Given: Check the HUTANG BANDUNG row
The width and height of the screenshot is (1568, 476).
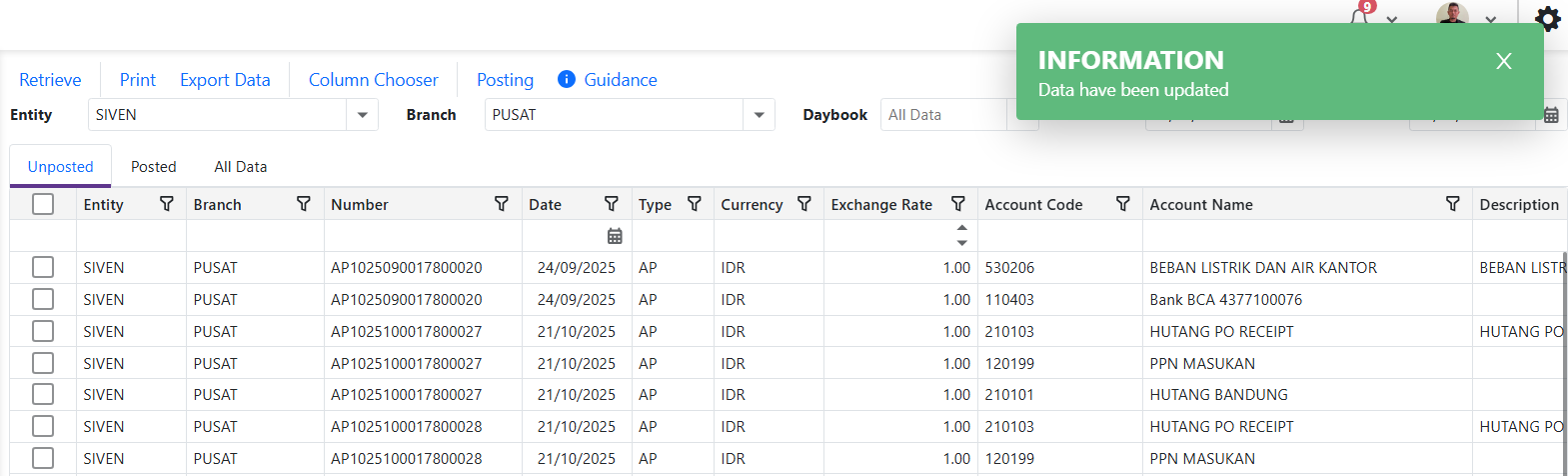Looking at the screenshot, I should [43, 394].
